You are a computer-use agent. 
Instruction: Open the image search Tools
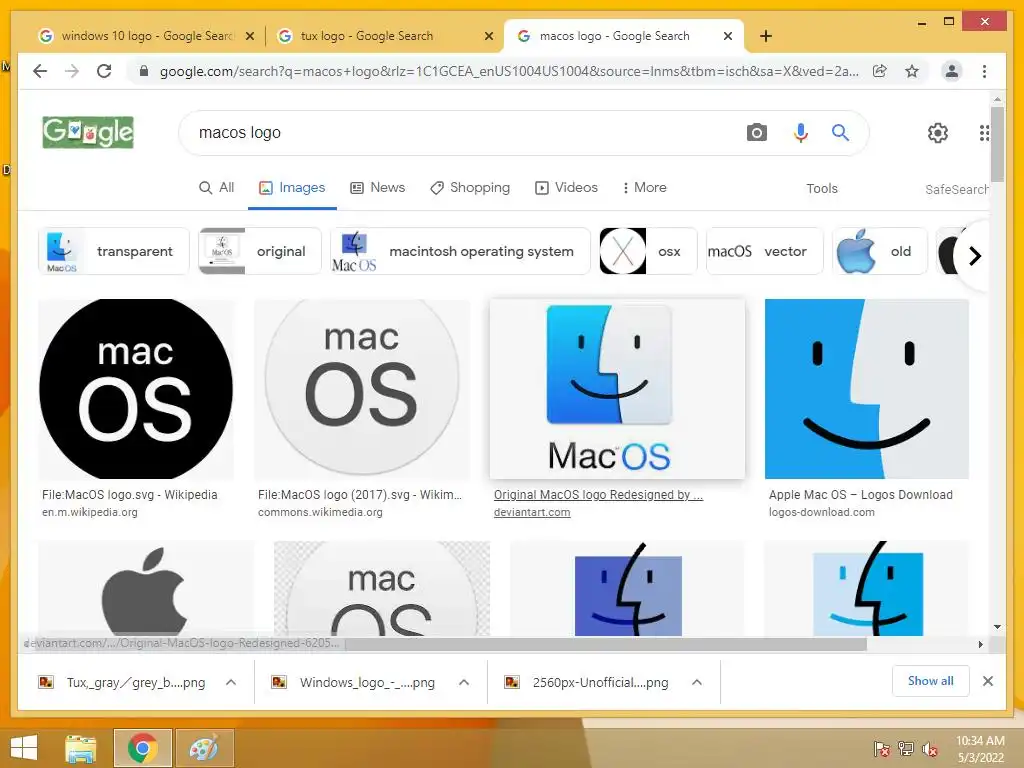click(822, 188)
